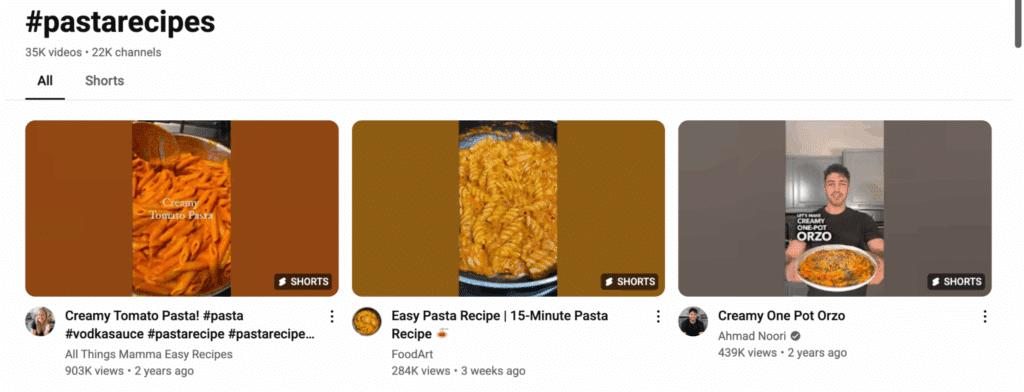Visit FoodArt channel name link
Screen dimensions: 1024x392
pos(412,354)
